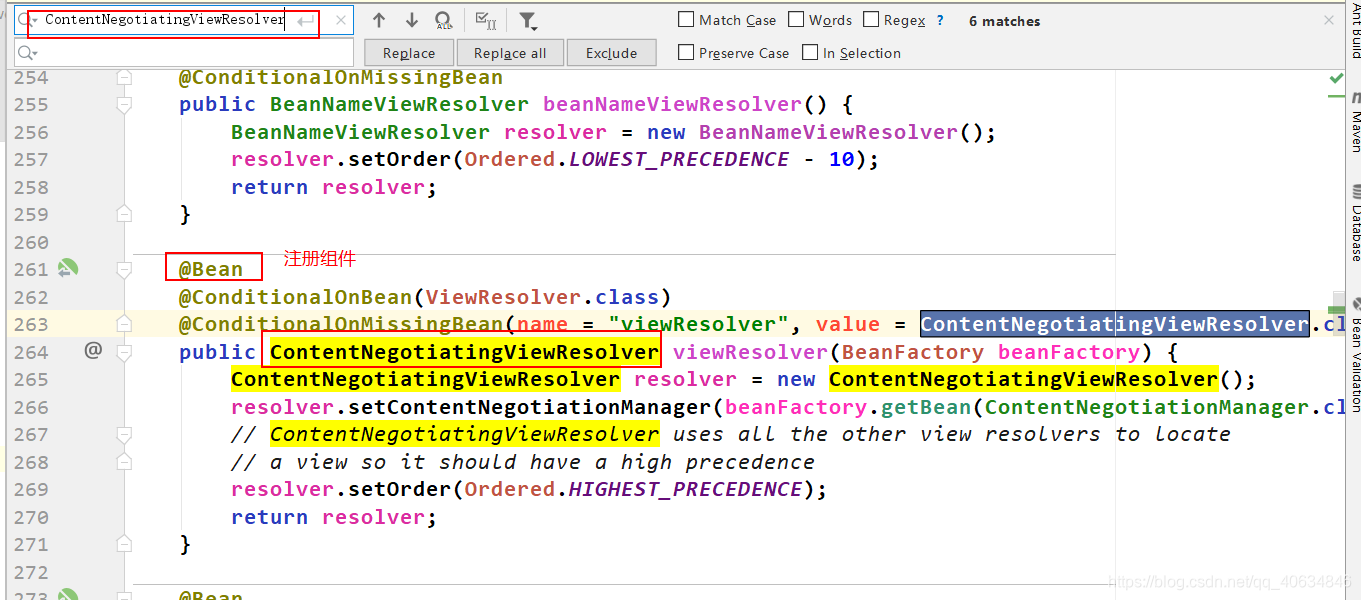
Task: Click HIGHEST_PRECEDENCE constant on line 269
Action: coord(685,489)
